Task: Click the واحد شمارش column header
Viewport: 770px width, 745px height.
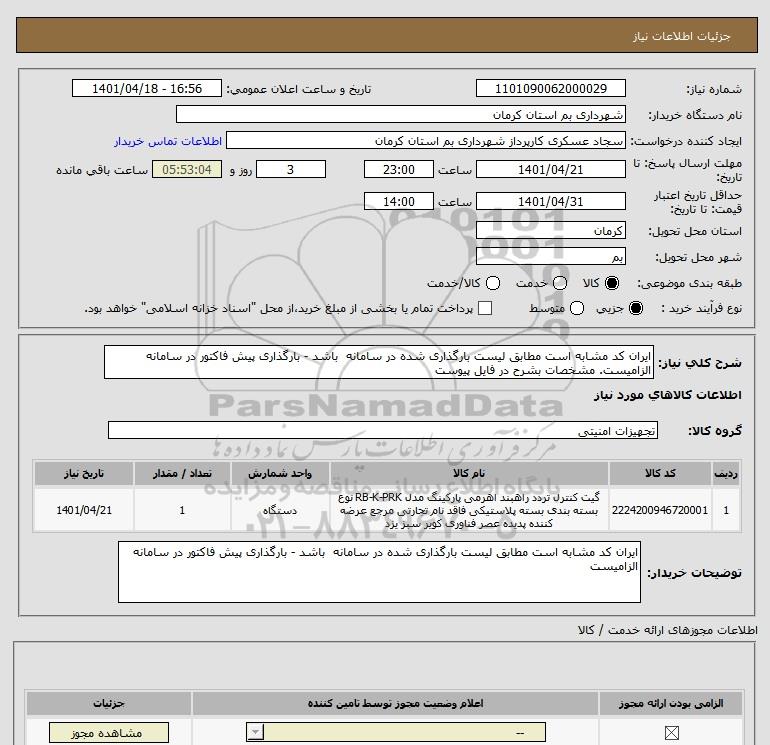Action: coord(280,473)
